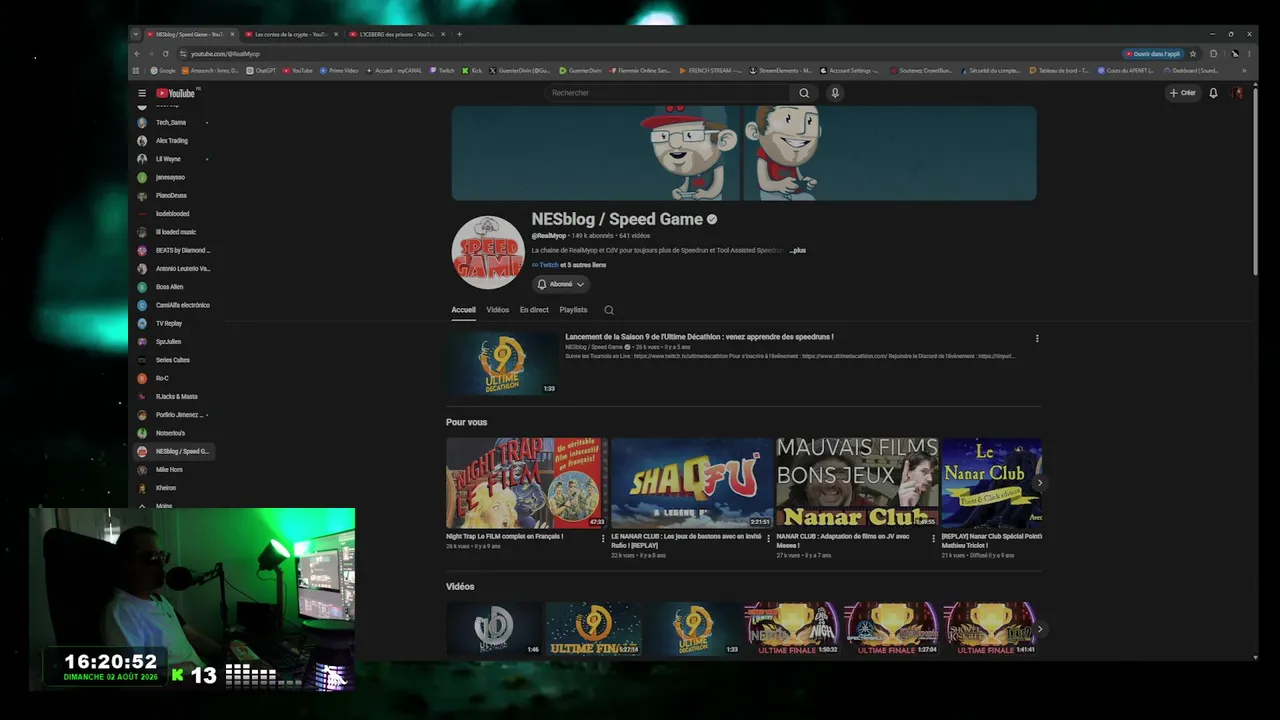Switch to Les contes de la crypte browser tab

coord(292,34)
